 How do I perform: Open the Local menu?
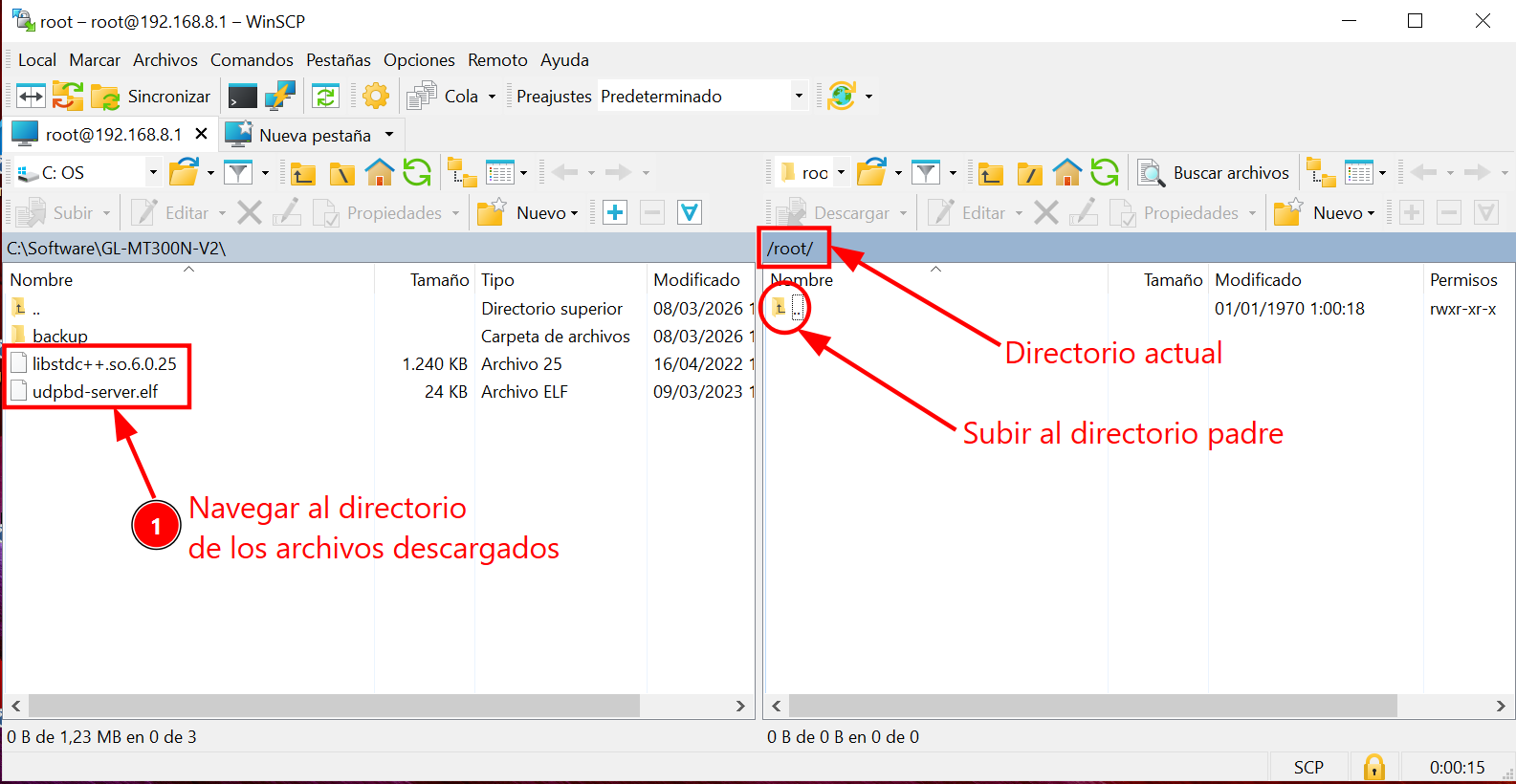click(37, 60)
